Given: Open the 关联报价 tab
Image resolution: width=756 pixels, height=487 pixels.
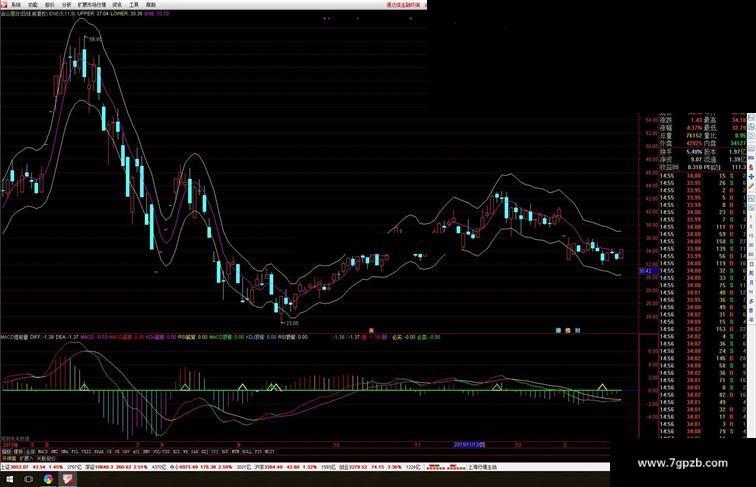Looking at the screenshot, I should point(45,458).
